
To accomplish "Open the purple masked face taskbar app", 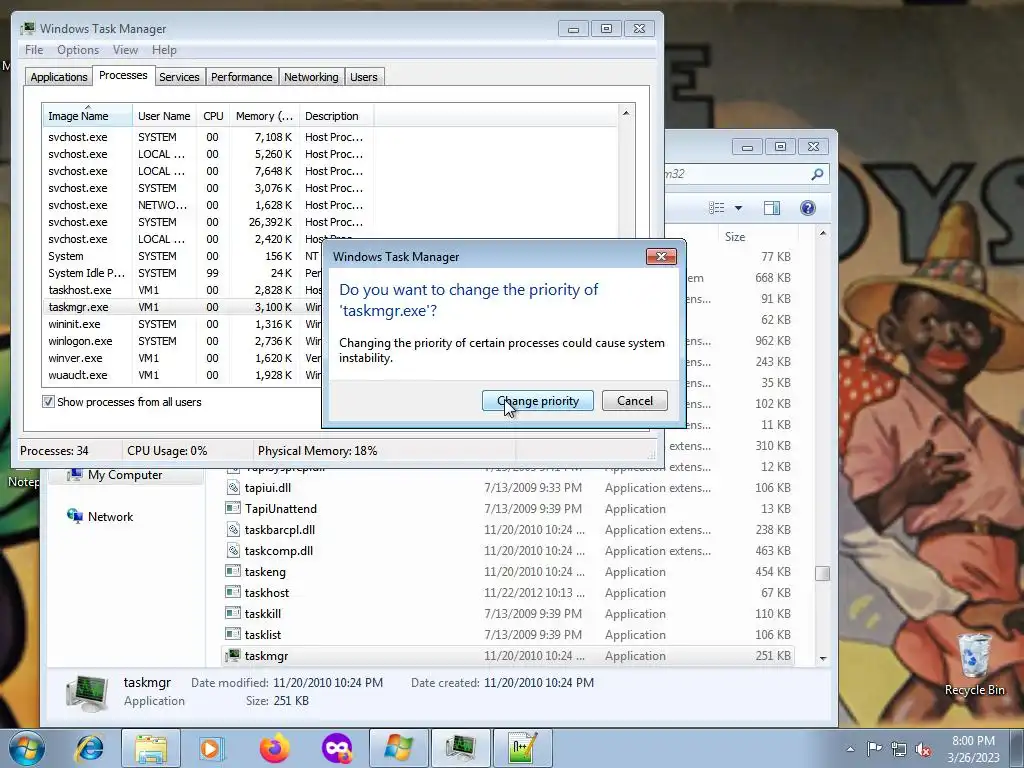I will (x=337, y=748).
